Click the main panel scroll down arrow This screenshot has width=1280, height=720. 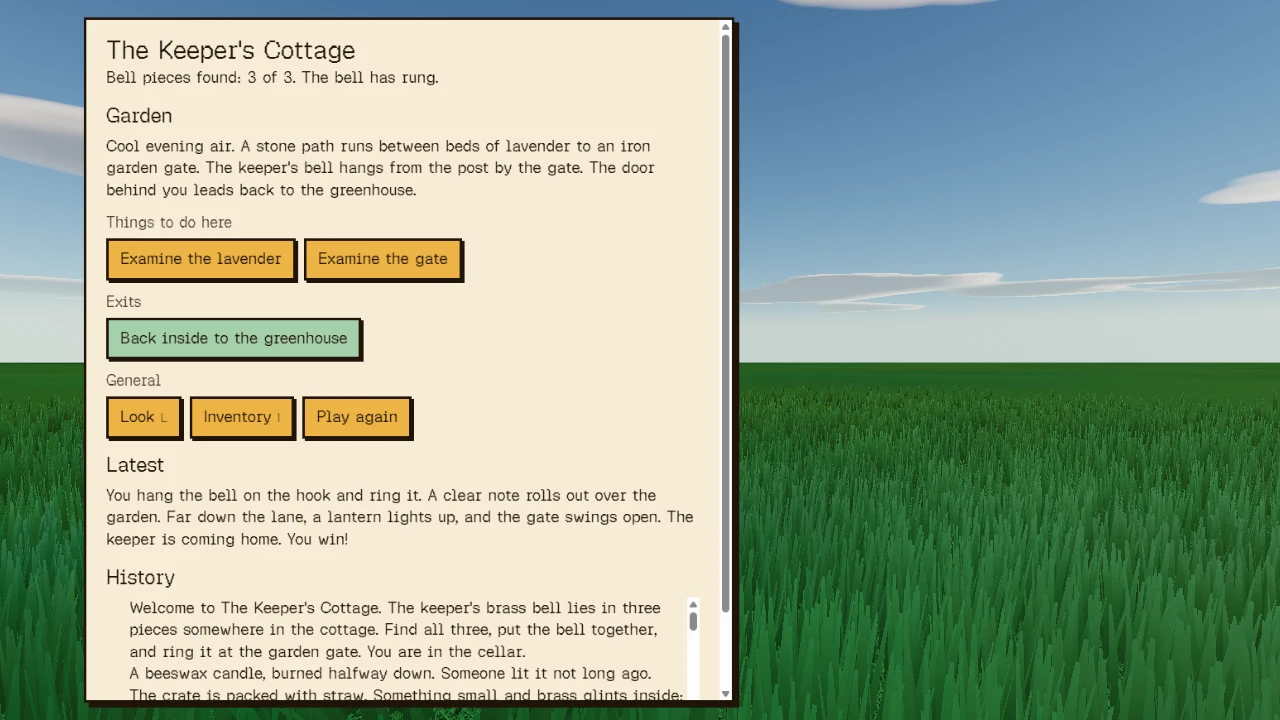click(x=726, y=693)
